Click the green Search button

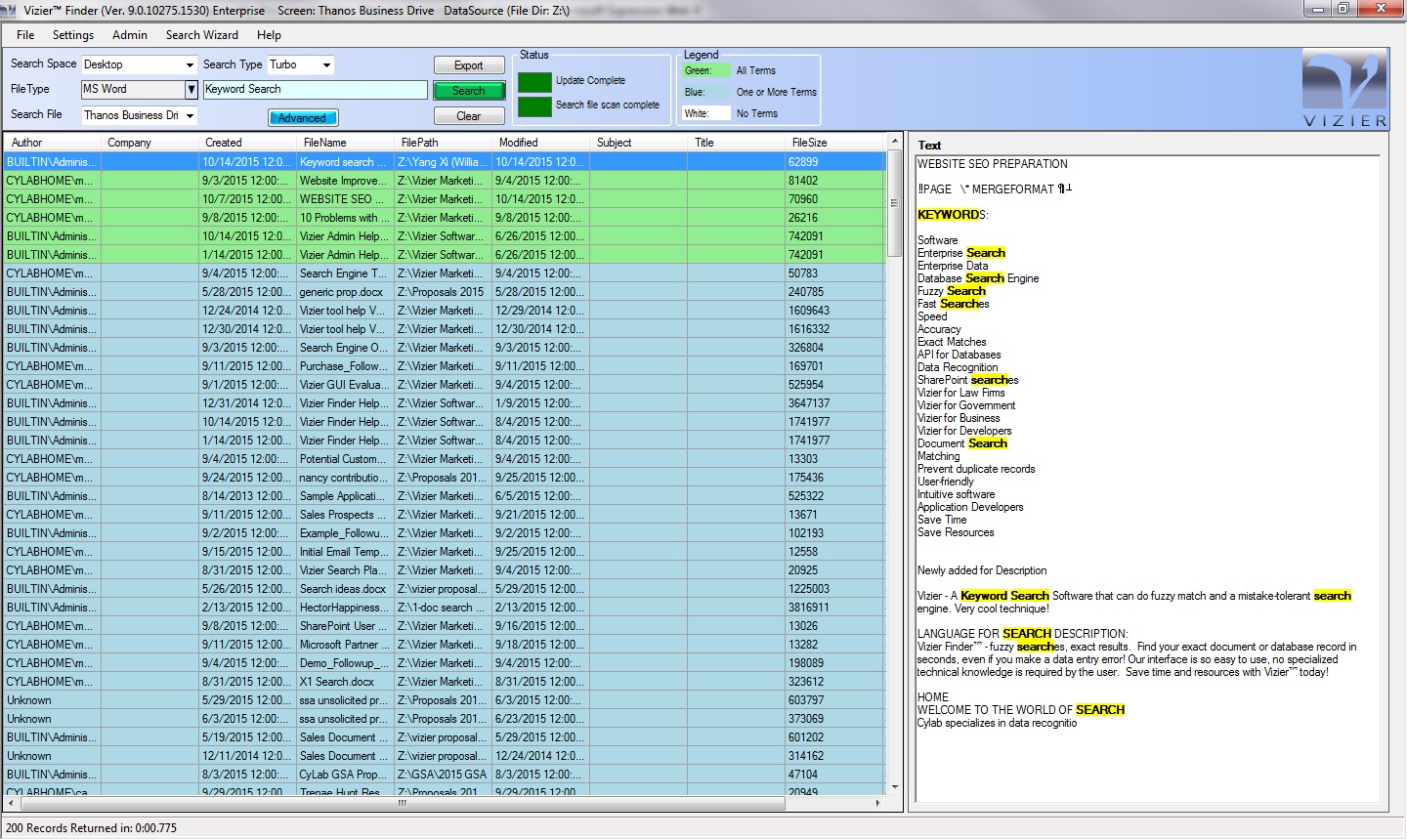pos(469,91)
